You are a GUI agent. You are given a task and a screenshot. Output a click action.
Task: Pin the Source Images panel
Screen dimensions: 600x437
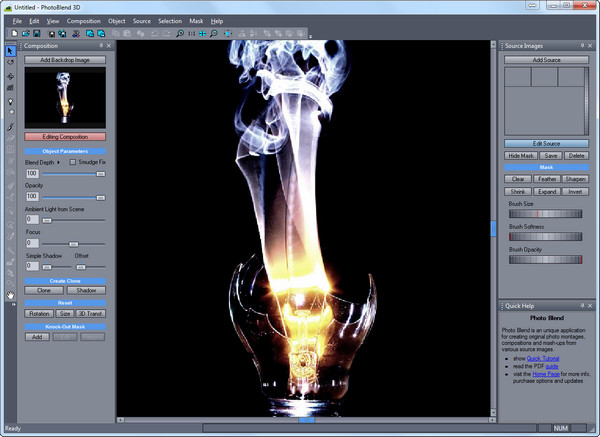(581, 46)
